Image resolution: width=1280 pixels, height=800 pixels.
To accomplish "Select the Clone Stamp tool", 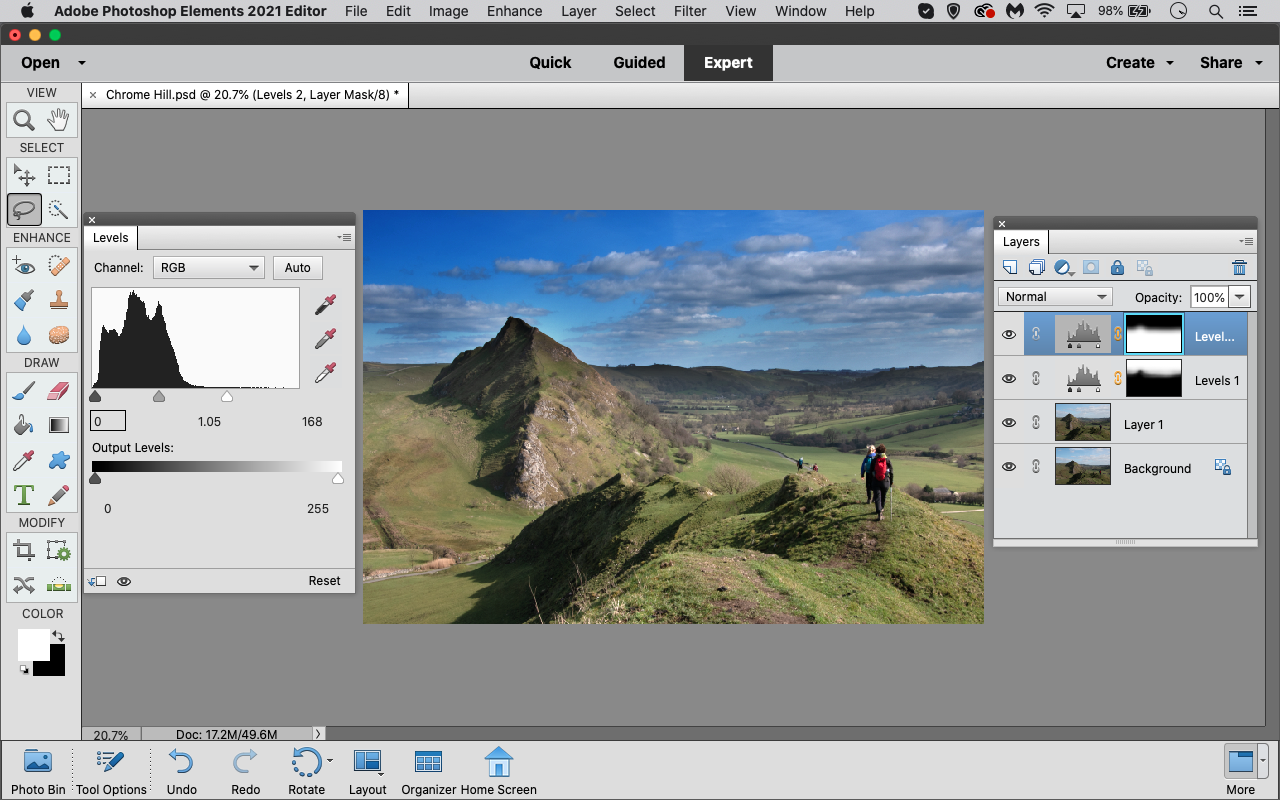I will pos(59,300).
